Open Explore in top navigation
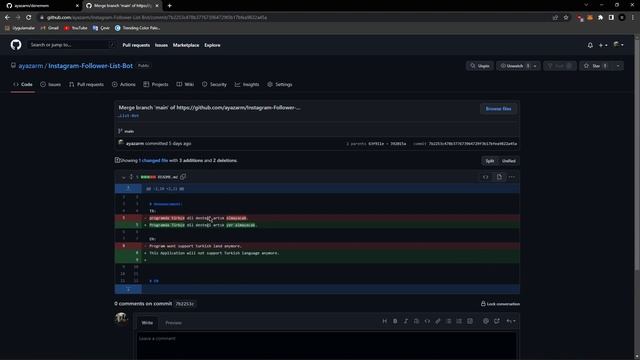This screenshot has width=640, height=360. (212, 45)
